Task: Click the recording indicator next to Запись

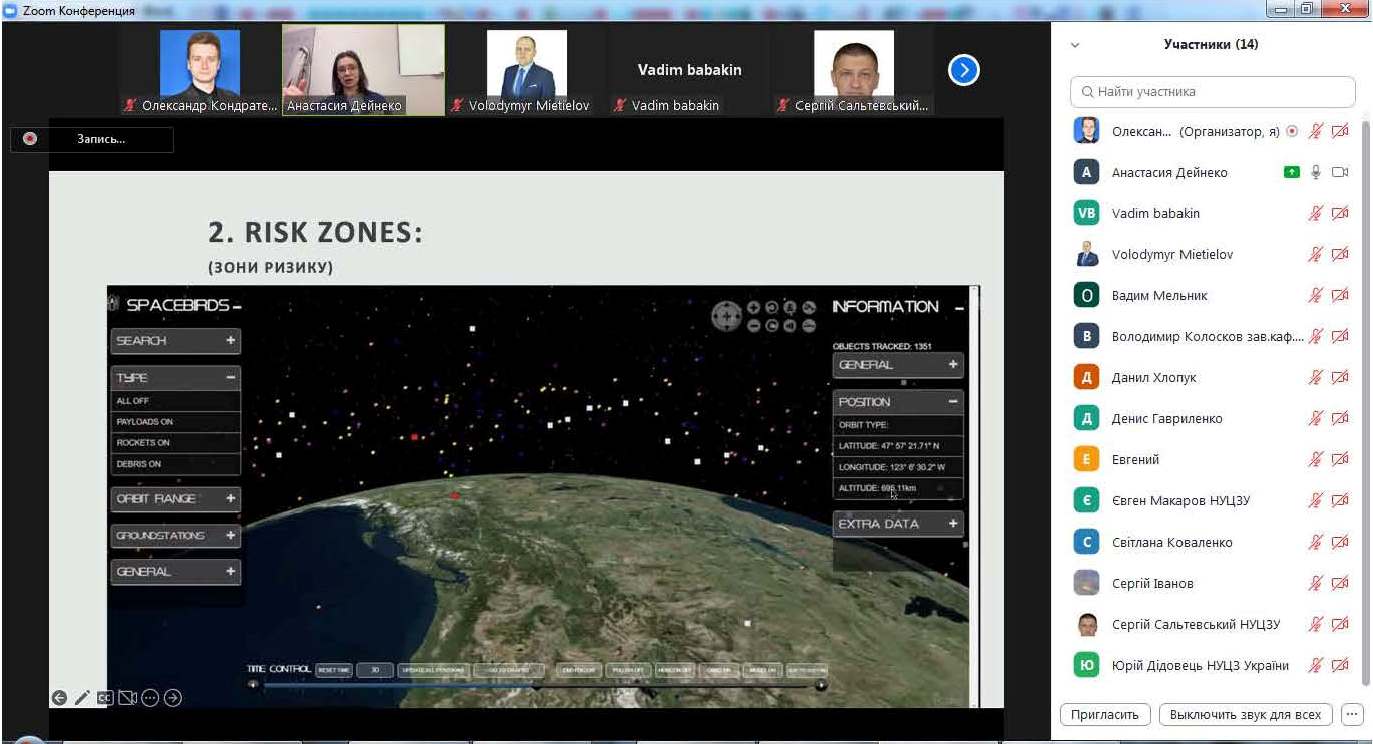Action: (x=30, y=139)
